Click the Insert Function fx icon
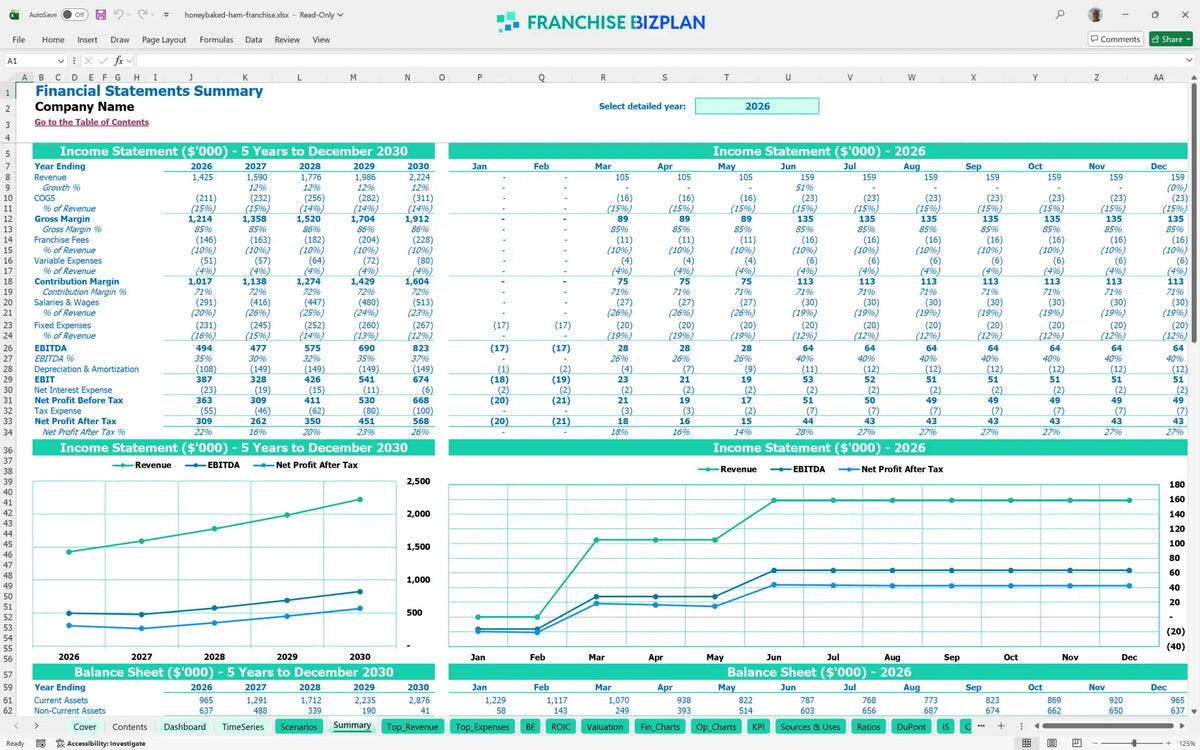1200x750 pixels. coord(118,61)
